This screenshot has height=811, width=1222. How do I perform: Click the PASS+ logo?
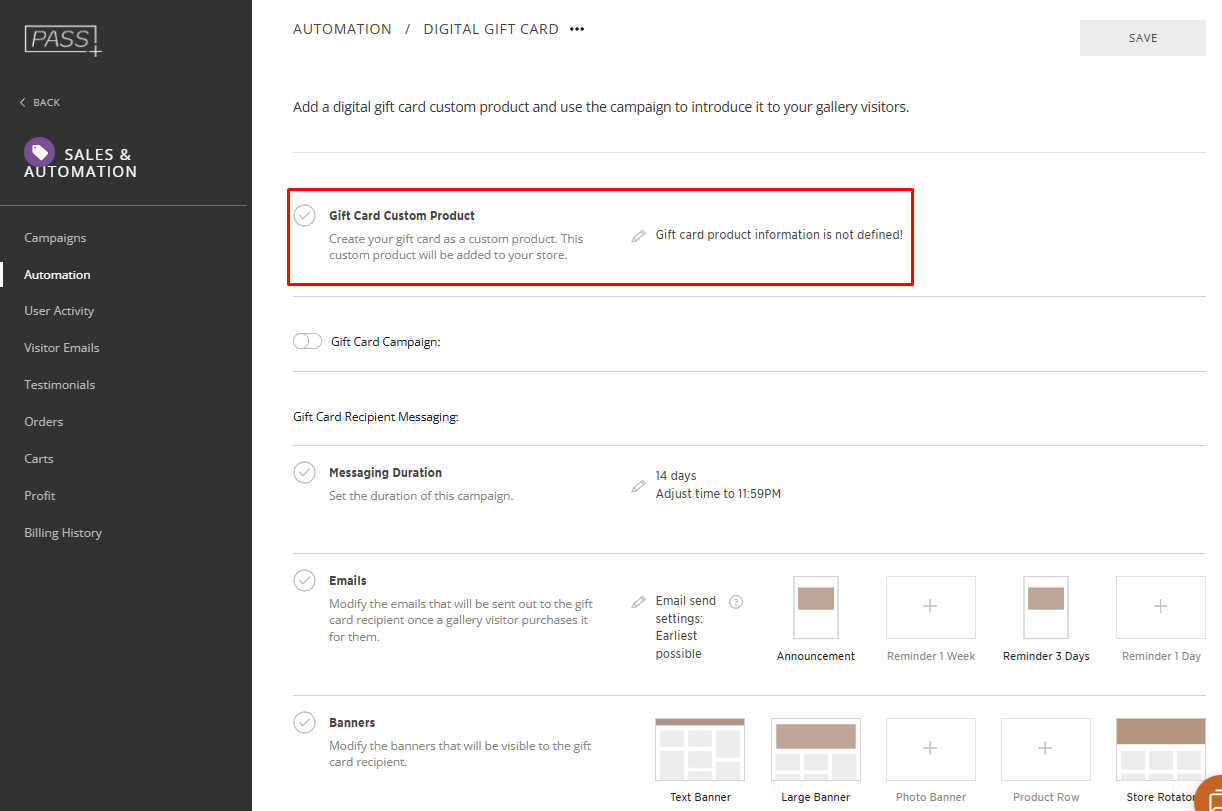(x=63, y=40)
